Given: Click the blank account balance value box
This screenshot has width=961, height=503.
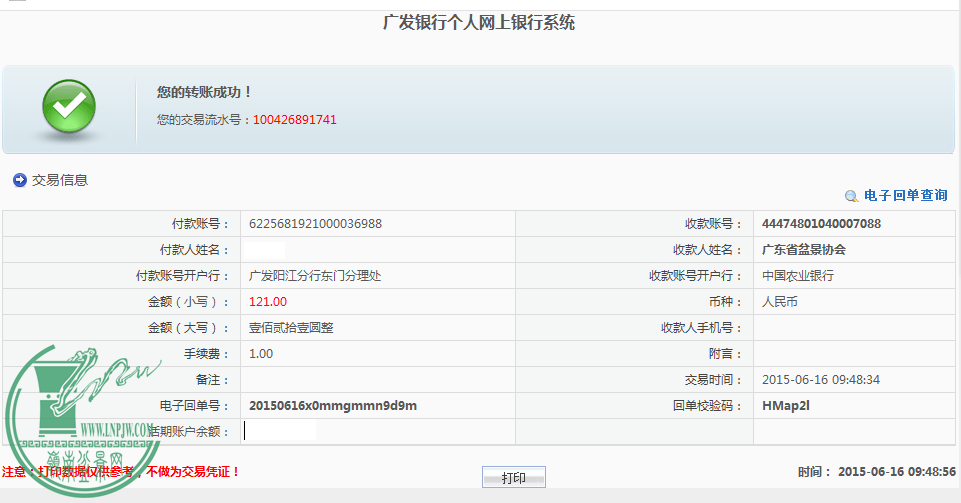Looking at the screenshot, I should [280, 431].
